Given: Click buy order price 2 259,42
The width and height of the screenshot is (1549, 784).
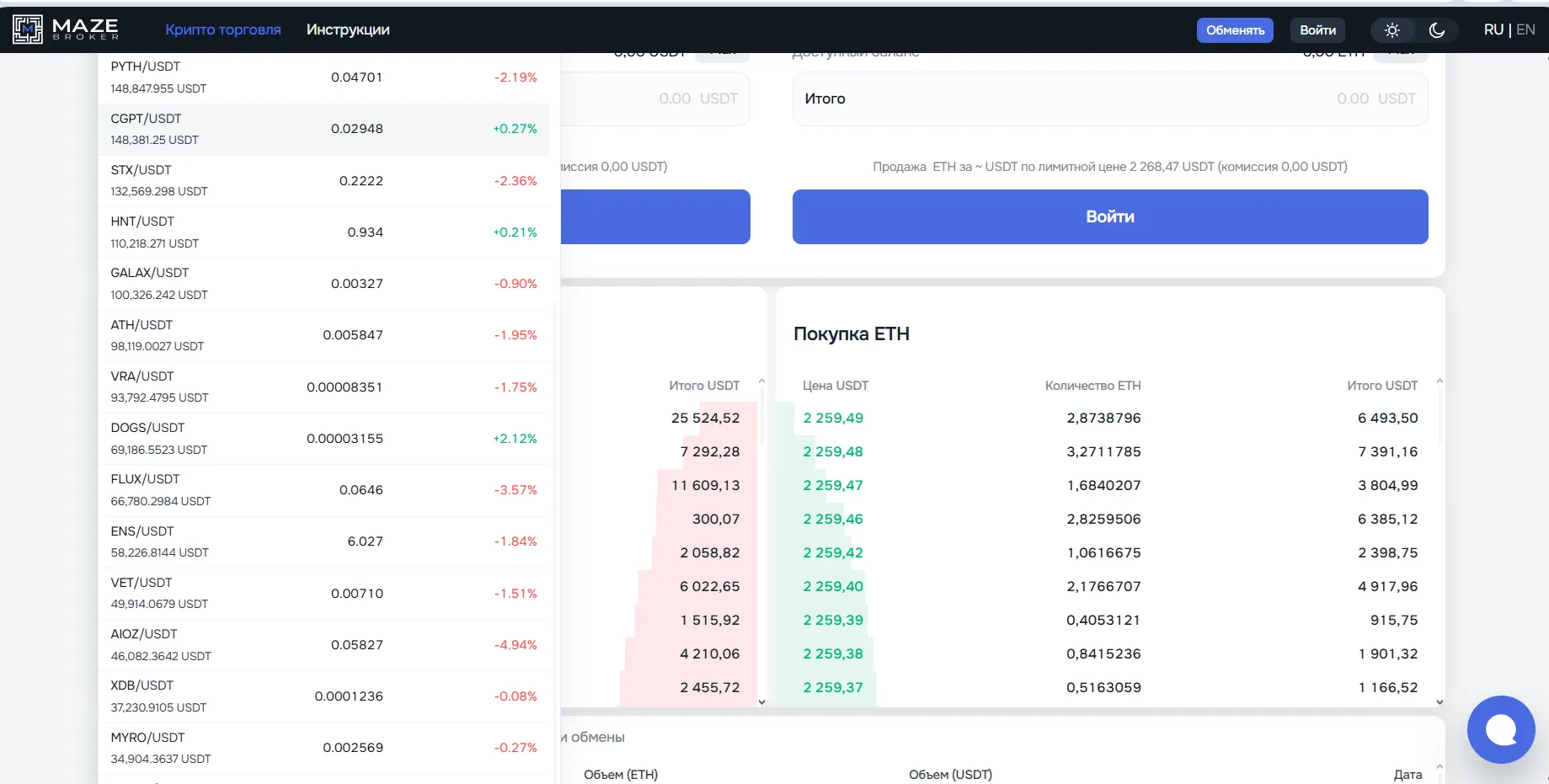Looking at the screenshot, I should tap(833, 552).
